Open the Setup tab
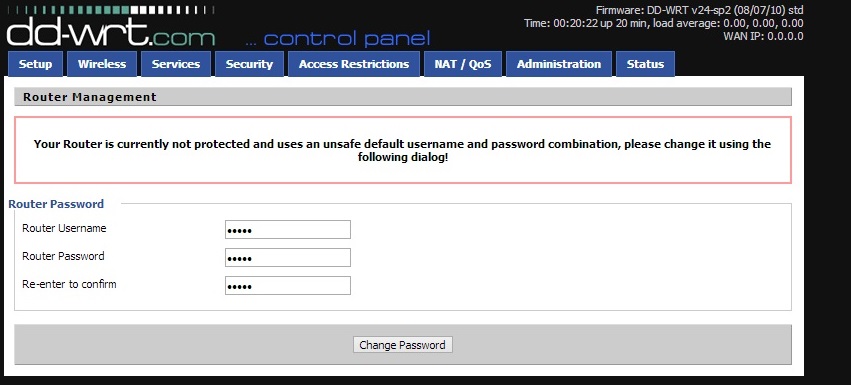Image resolution: width=851 pixels, height=385 pixels. click(35, 64)
